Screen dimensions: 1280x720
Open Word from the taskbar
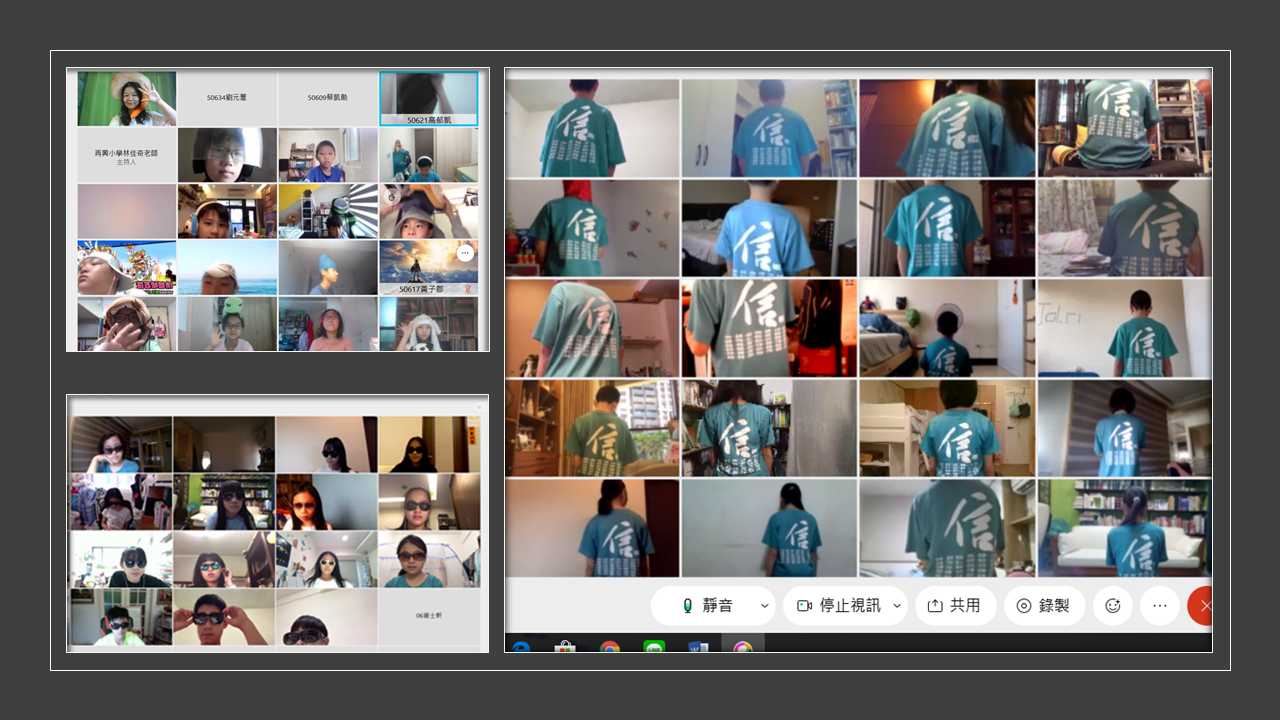tap(698, 646)
